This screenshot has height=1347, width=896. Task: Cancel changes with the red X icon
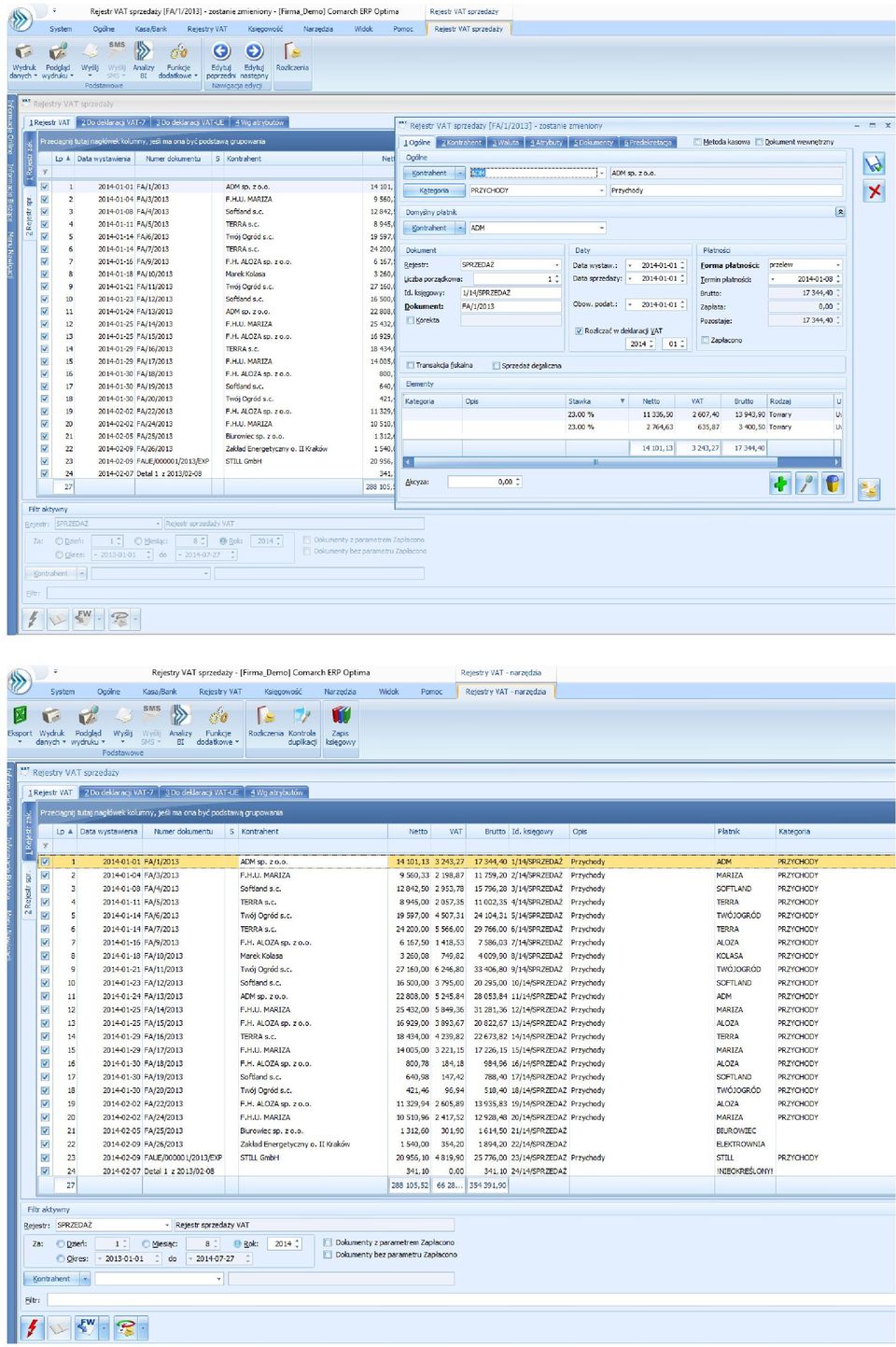point(874,191)
